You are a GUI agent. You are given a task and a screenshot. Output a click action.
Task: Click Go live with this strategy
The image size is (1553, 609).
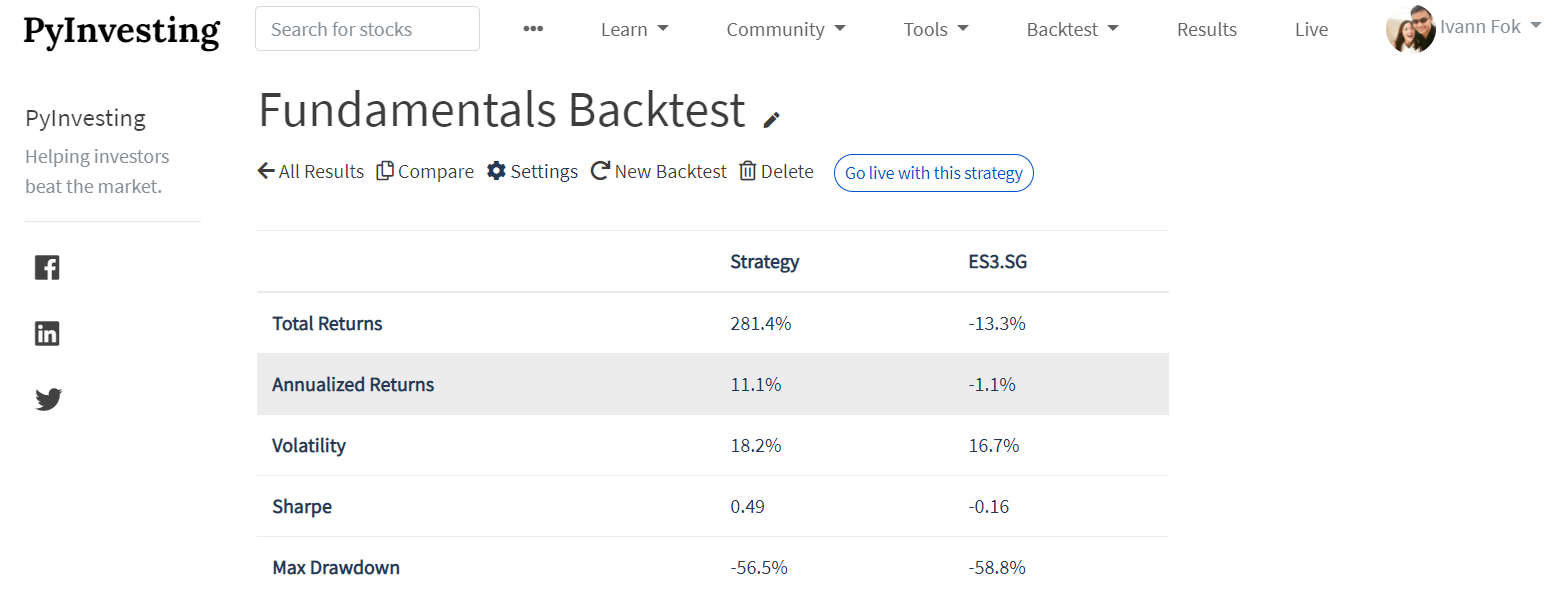click(x=933, y=173)
